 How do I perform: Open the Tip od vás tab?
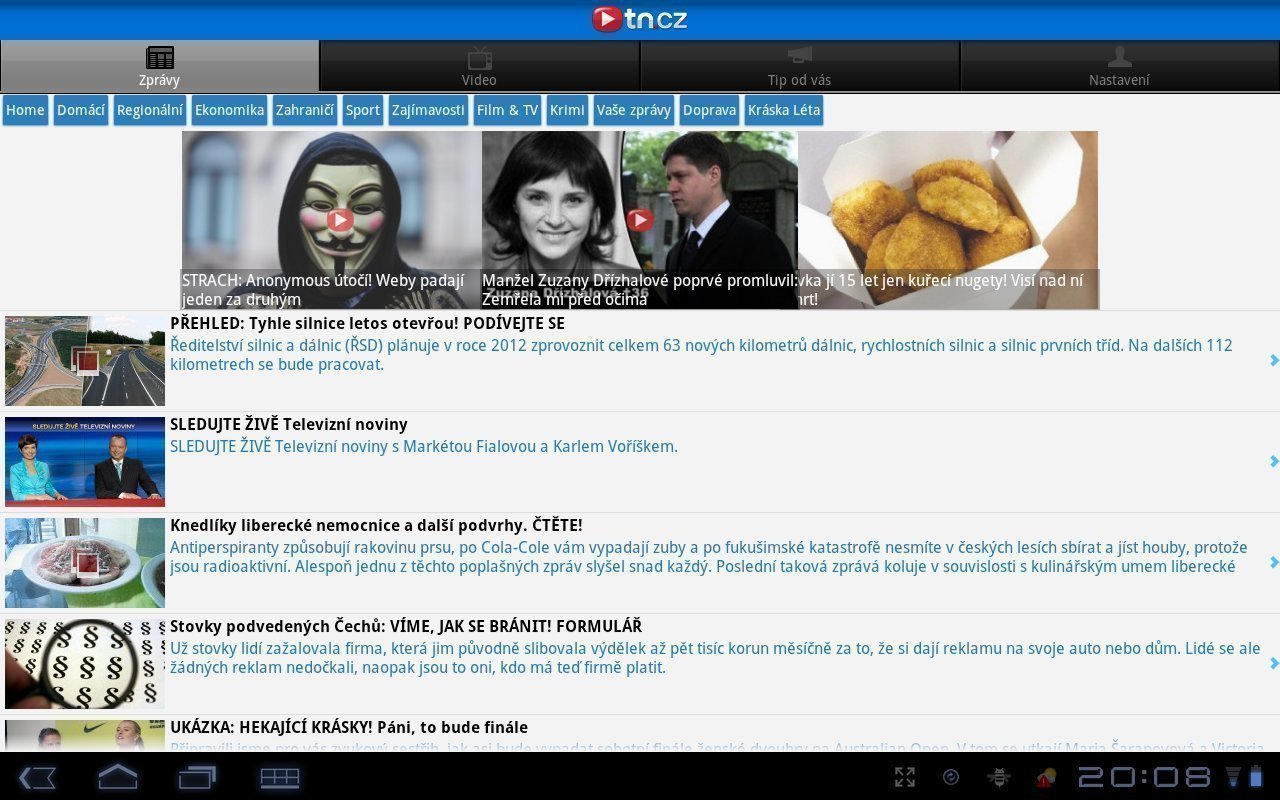[800, 66]
